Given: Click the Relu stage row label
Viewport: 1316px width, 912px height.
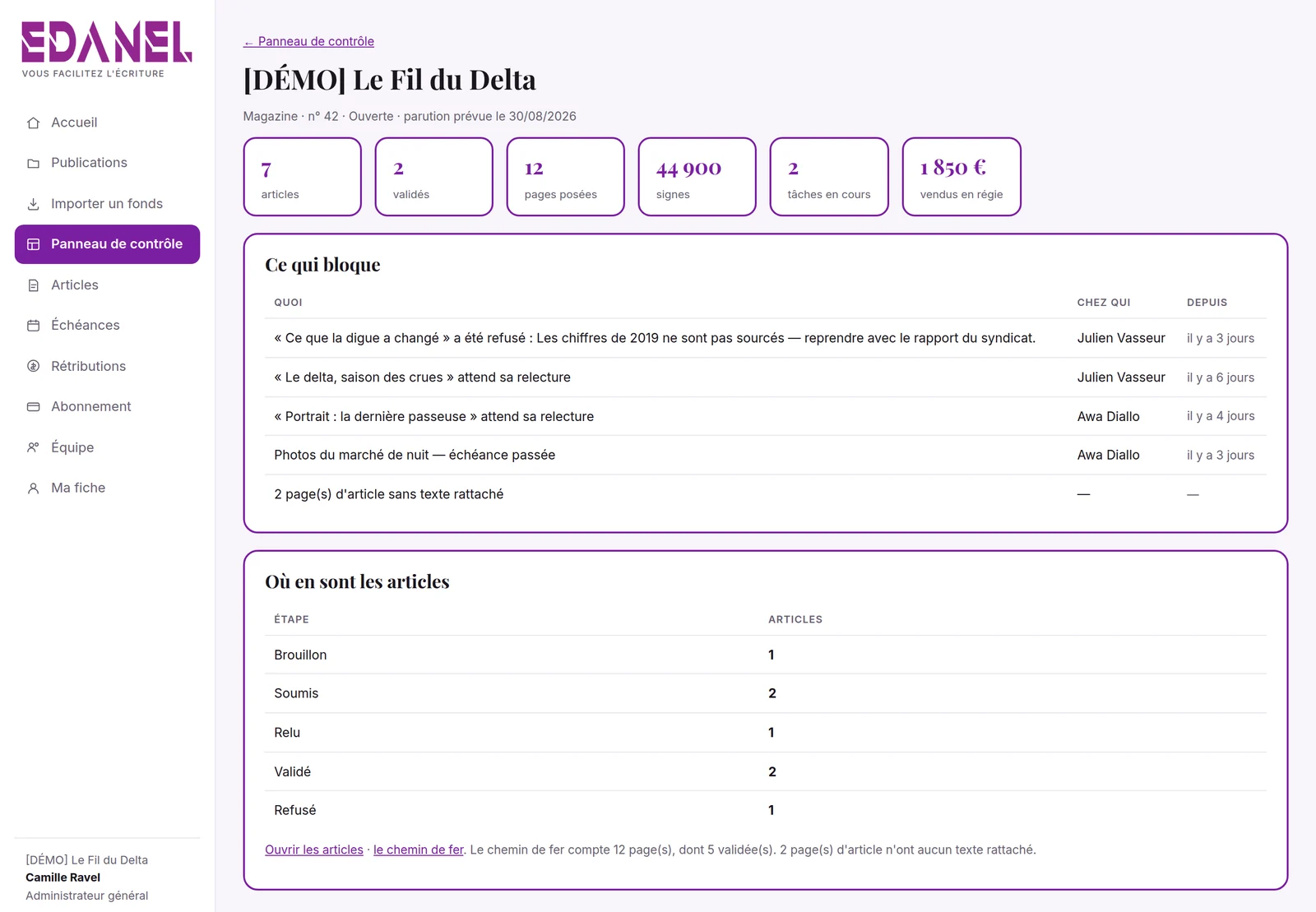Looking at the screenshot, I should (x=287, y=733).
